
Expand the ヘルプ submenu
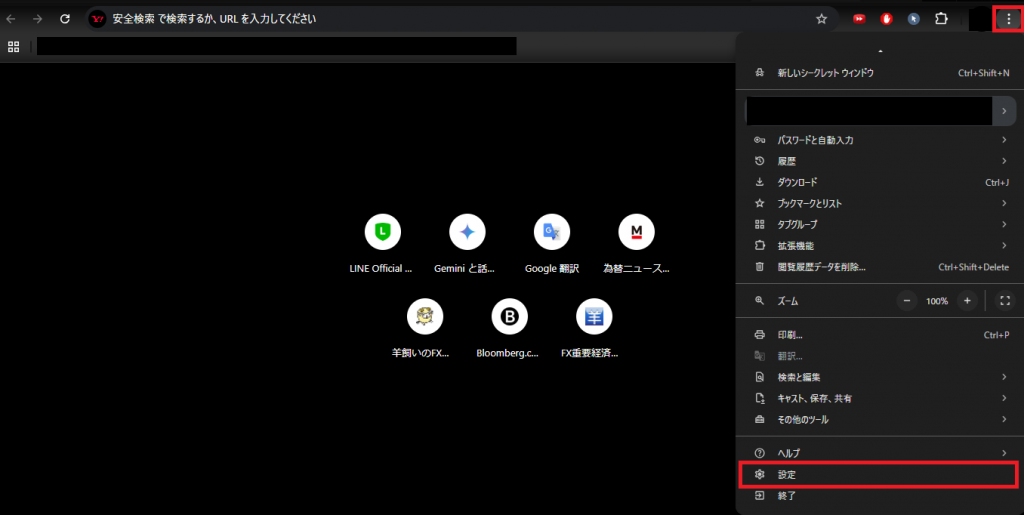879,453
